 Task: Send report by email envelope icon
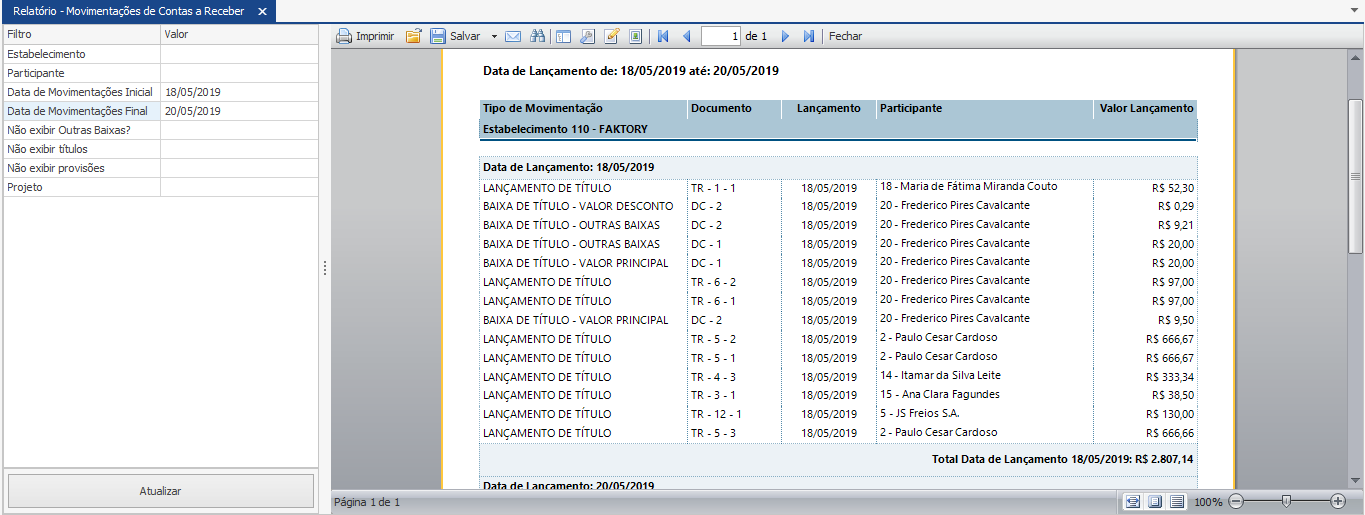513,36
